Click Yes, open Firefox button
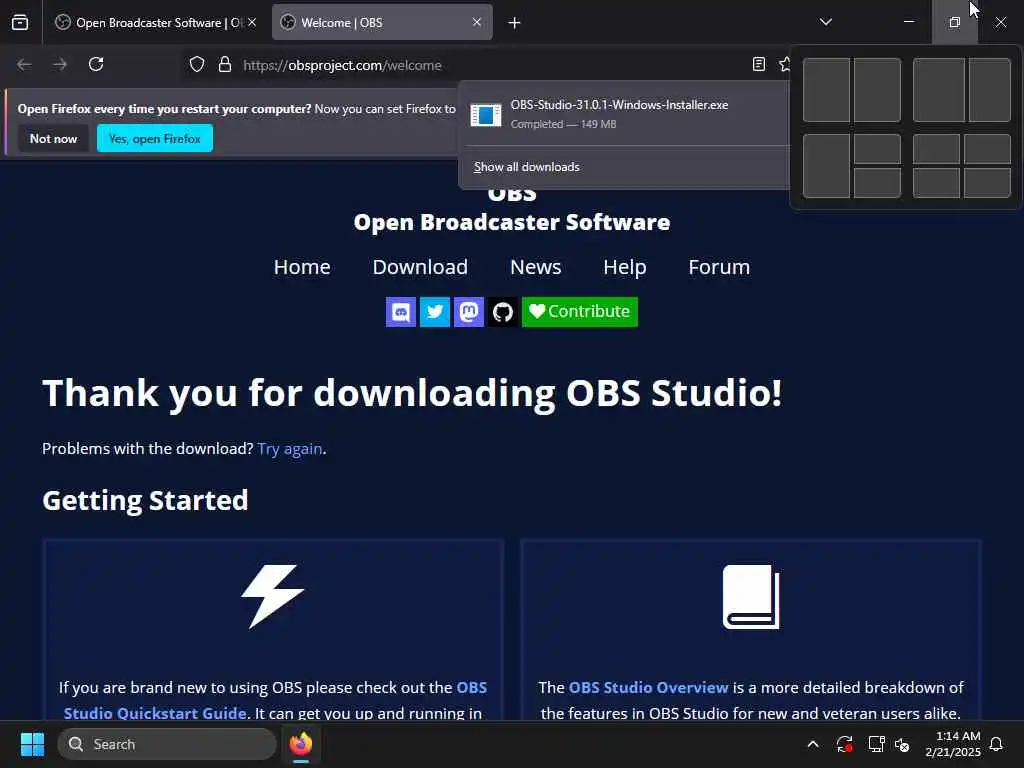This screenshot has width=1024, height=768. coord(155,138)
